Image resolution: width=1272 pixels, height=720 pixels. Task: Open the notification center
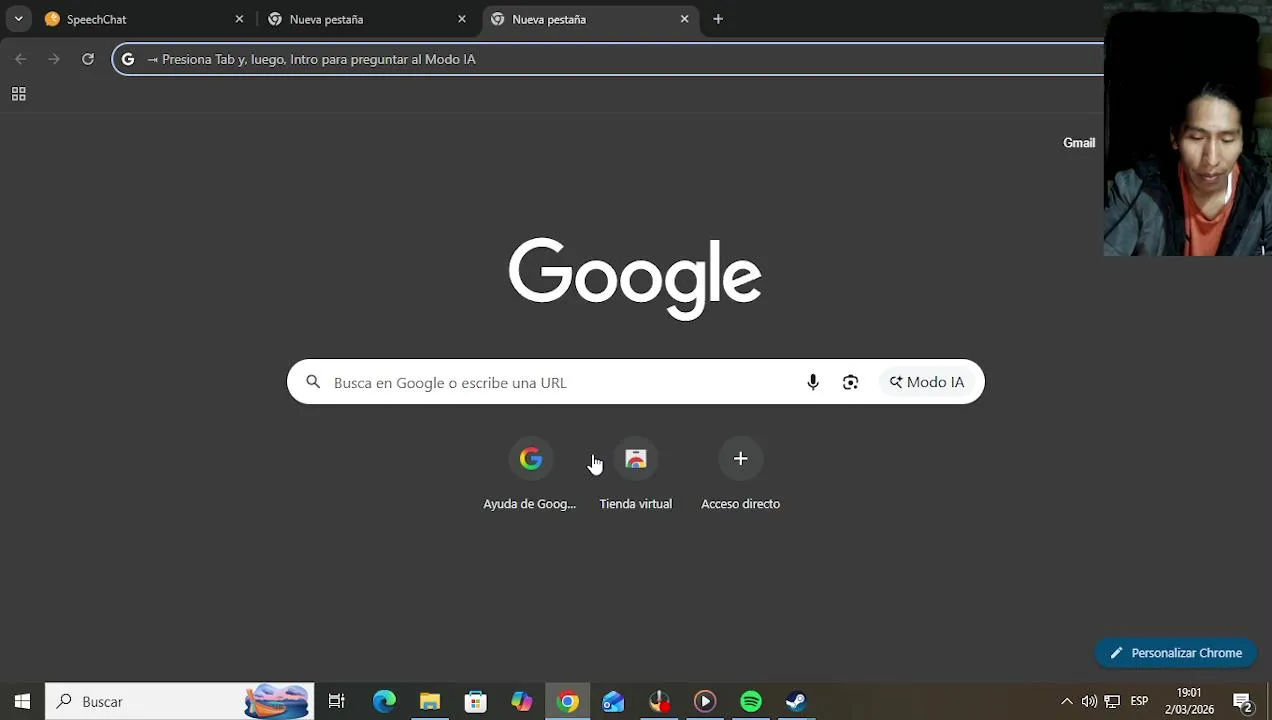click(x=1243, y=702)
